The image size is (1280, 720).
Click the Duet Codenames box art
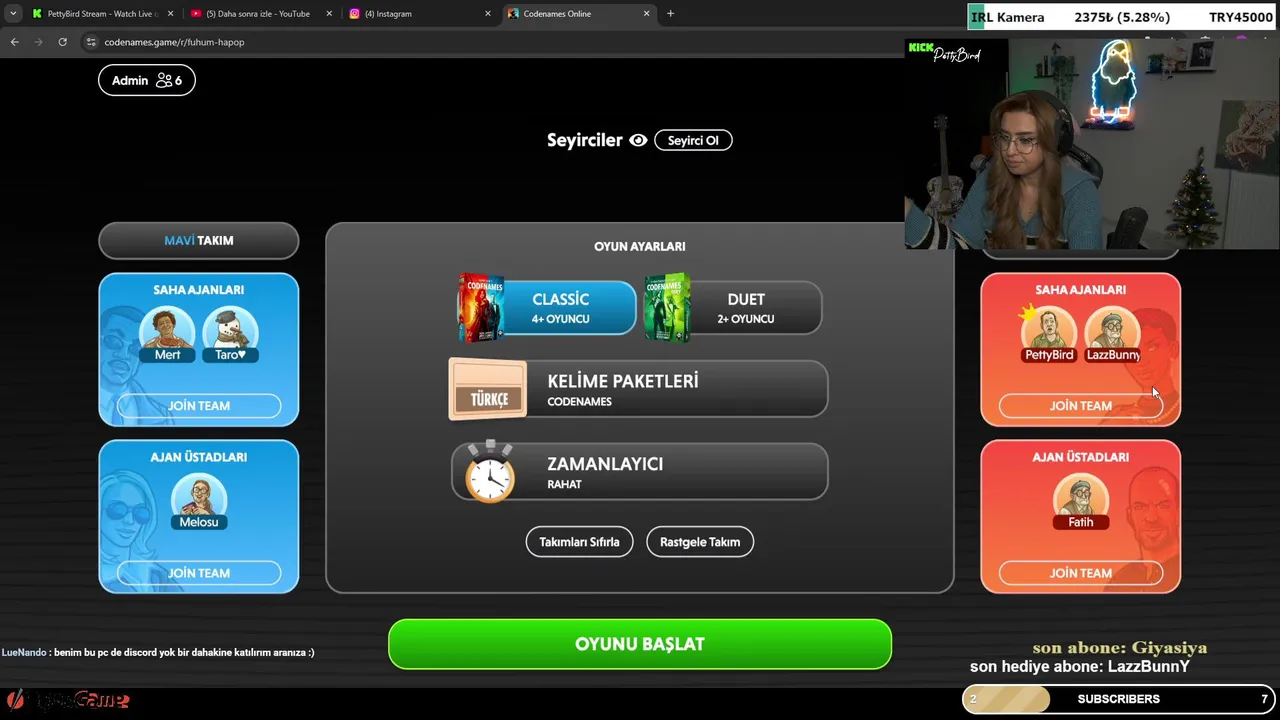pos(667,308)
